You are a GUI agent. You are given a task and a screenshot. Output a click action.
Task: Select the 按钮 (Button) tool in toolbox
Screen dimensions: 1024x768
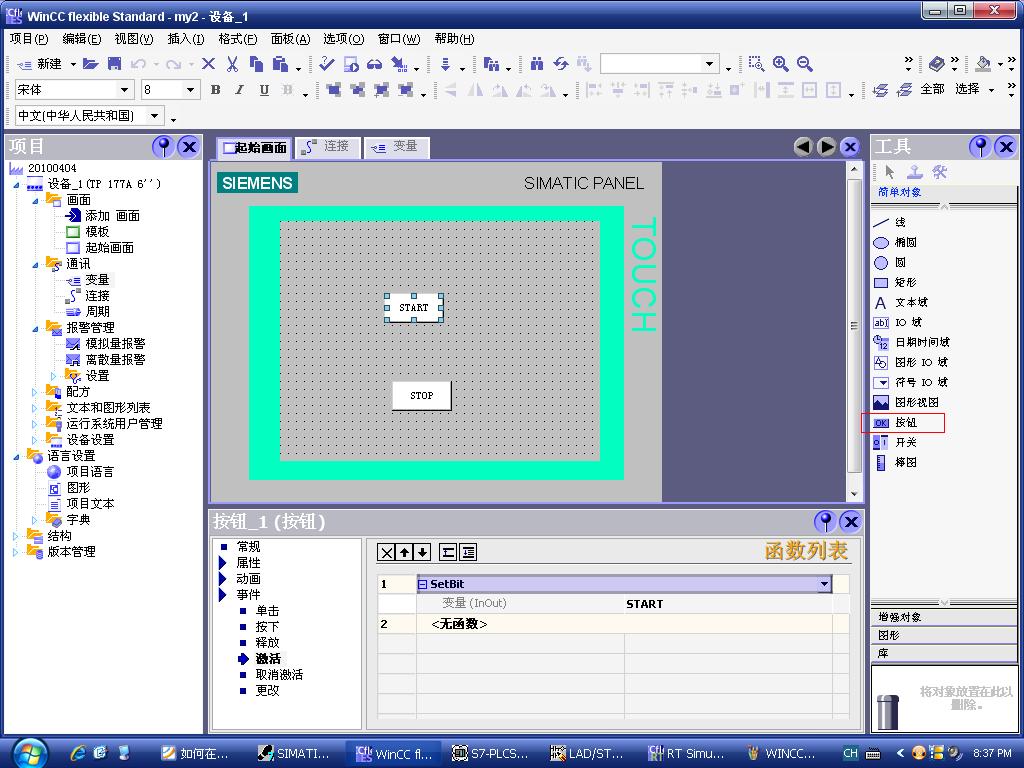point(904,423)
